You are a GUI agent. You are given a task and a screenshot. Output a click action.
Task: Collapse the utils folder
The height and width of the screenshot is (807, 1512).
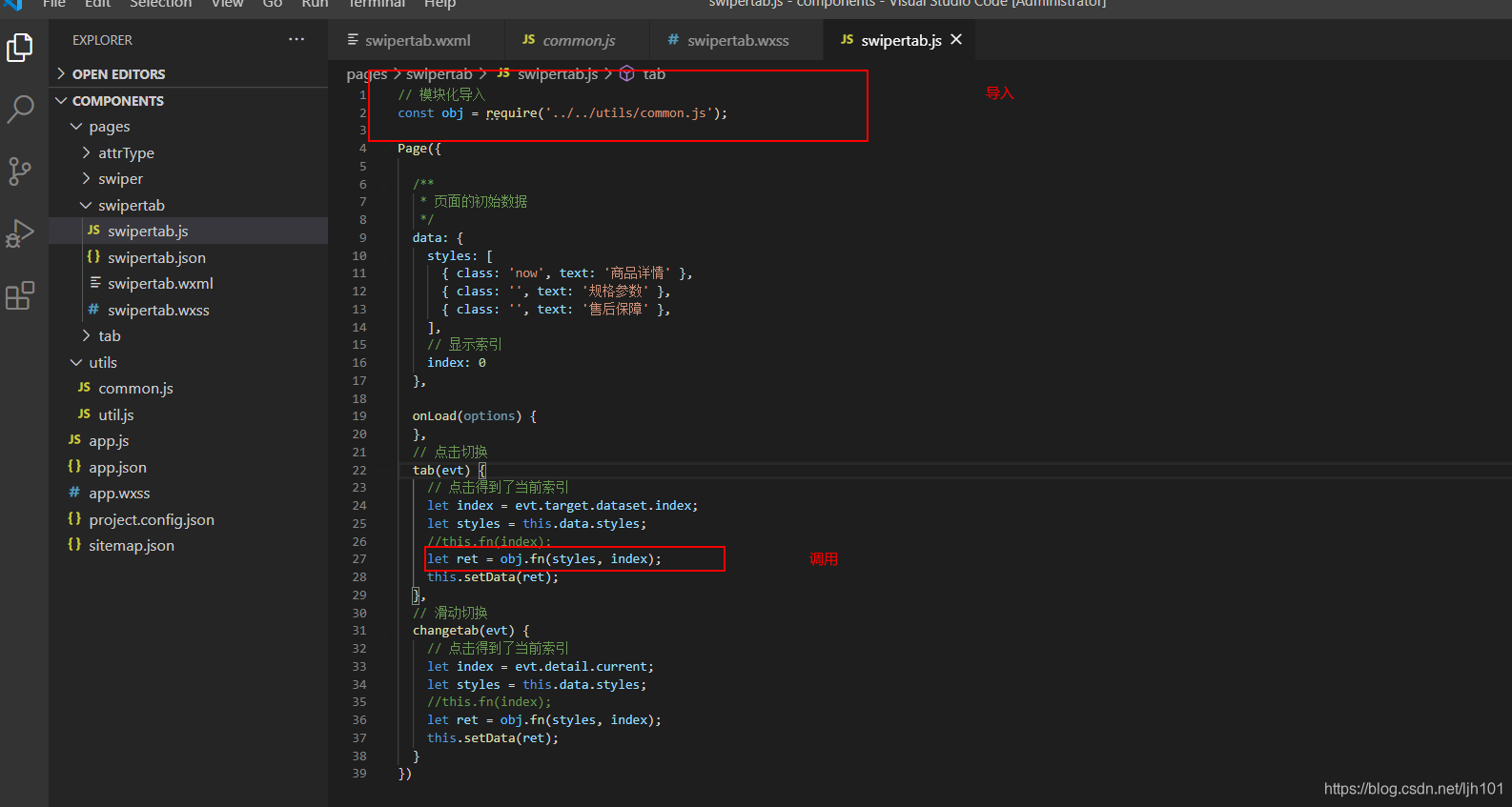tap(188, 363)
